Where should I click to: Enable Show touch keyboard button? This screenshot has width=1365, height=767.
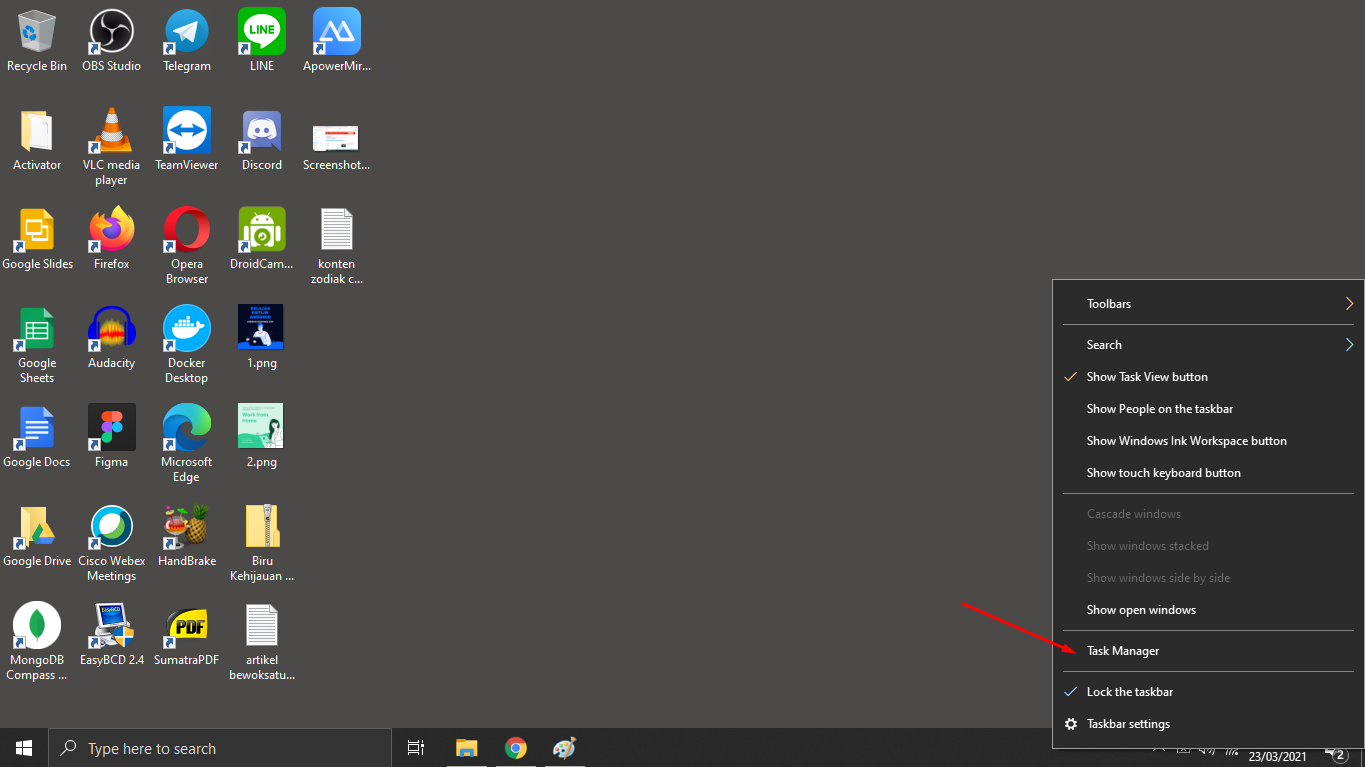click(1208, 472)
